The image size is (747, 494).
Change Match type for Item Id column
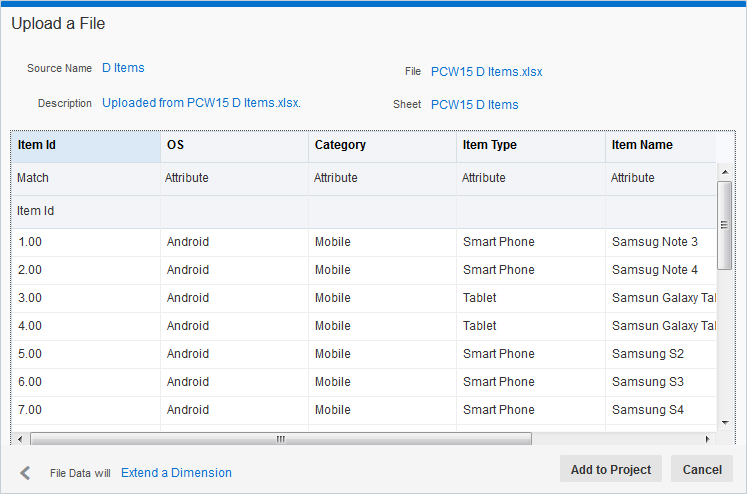pyautogui.click(x=86, y=178)
